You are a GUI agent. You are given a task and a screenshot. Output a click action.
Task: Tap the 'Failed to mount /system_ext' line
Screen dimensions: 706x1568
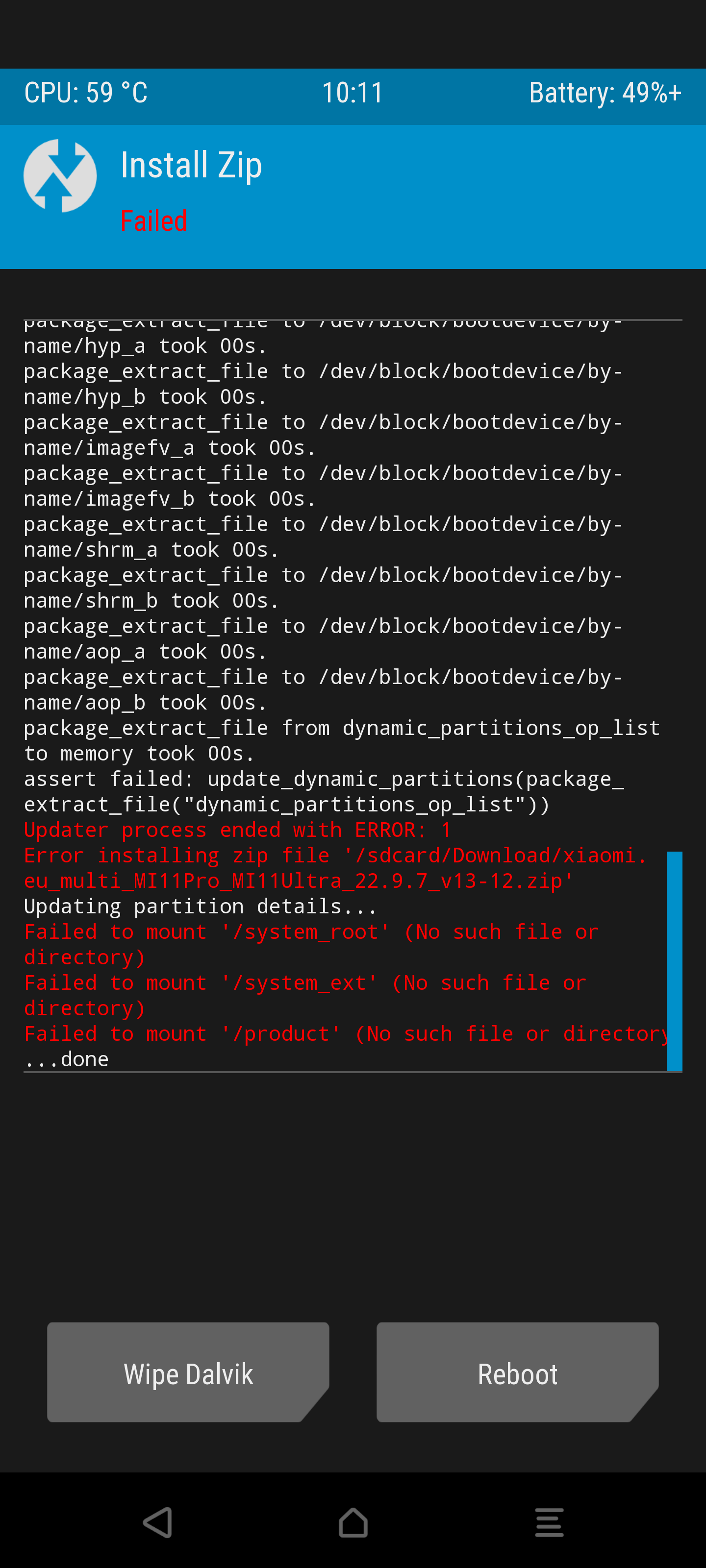click(304, 996)
